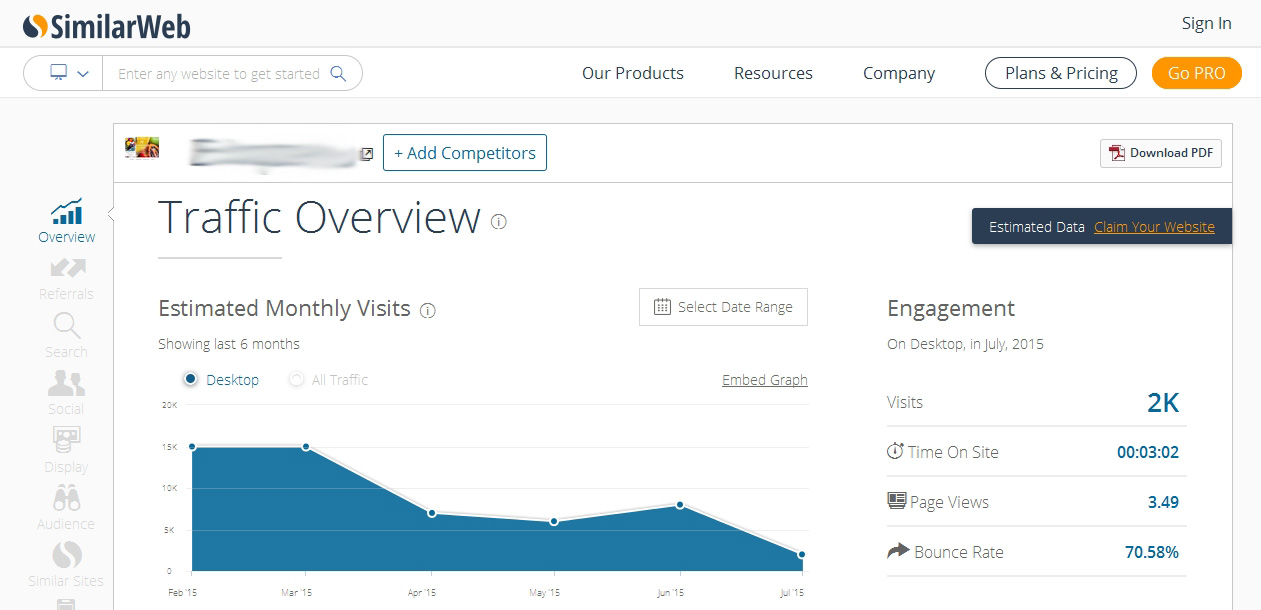Click Claim Your Website link
The width and height of the screenshot is (1261, 610).
coord(1154,227)
